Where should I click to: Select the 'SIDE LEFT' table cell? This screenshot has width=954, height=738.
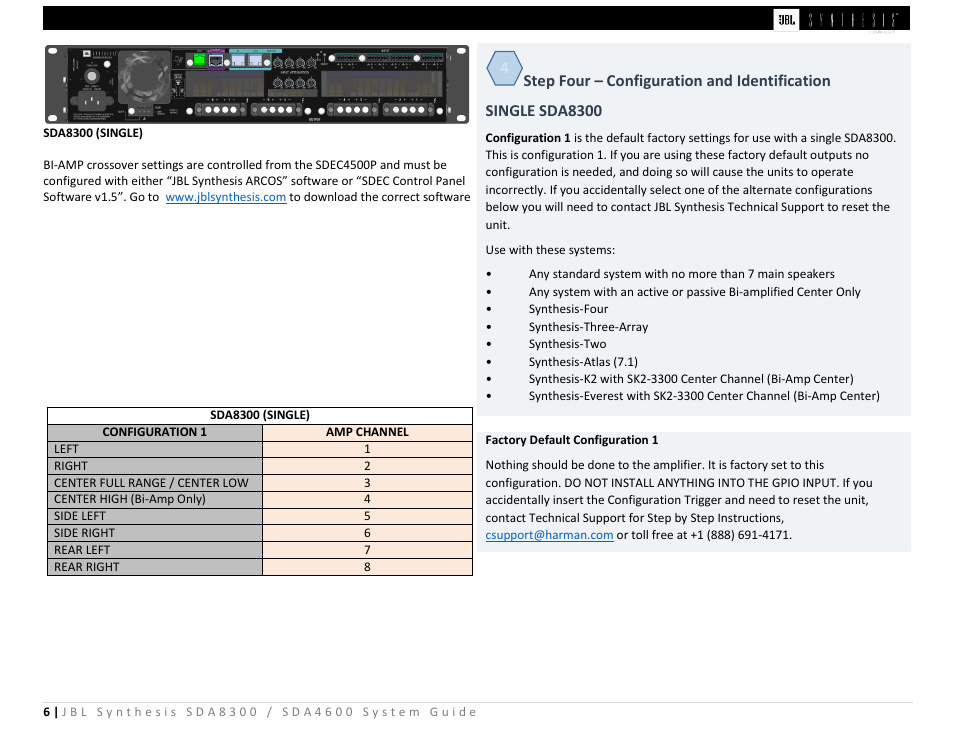coord(155,516)
